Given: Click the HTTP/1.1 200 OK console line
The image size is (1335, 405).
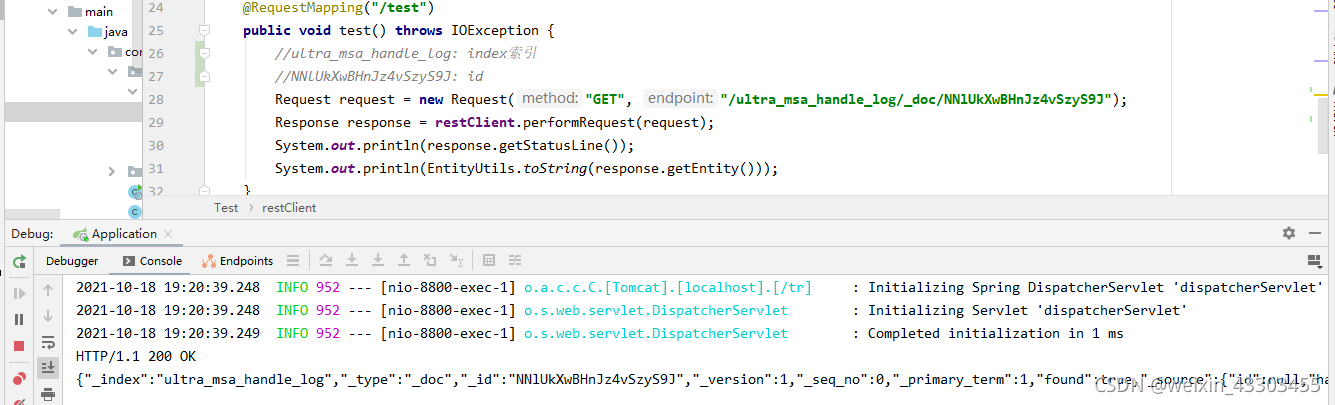Looking at the screenshot, I should [x=136, y=356].
